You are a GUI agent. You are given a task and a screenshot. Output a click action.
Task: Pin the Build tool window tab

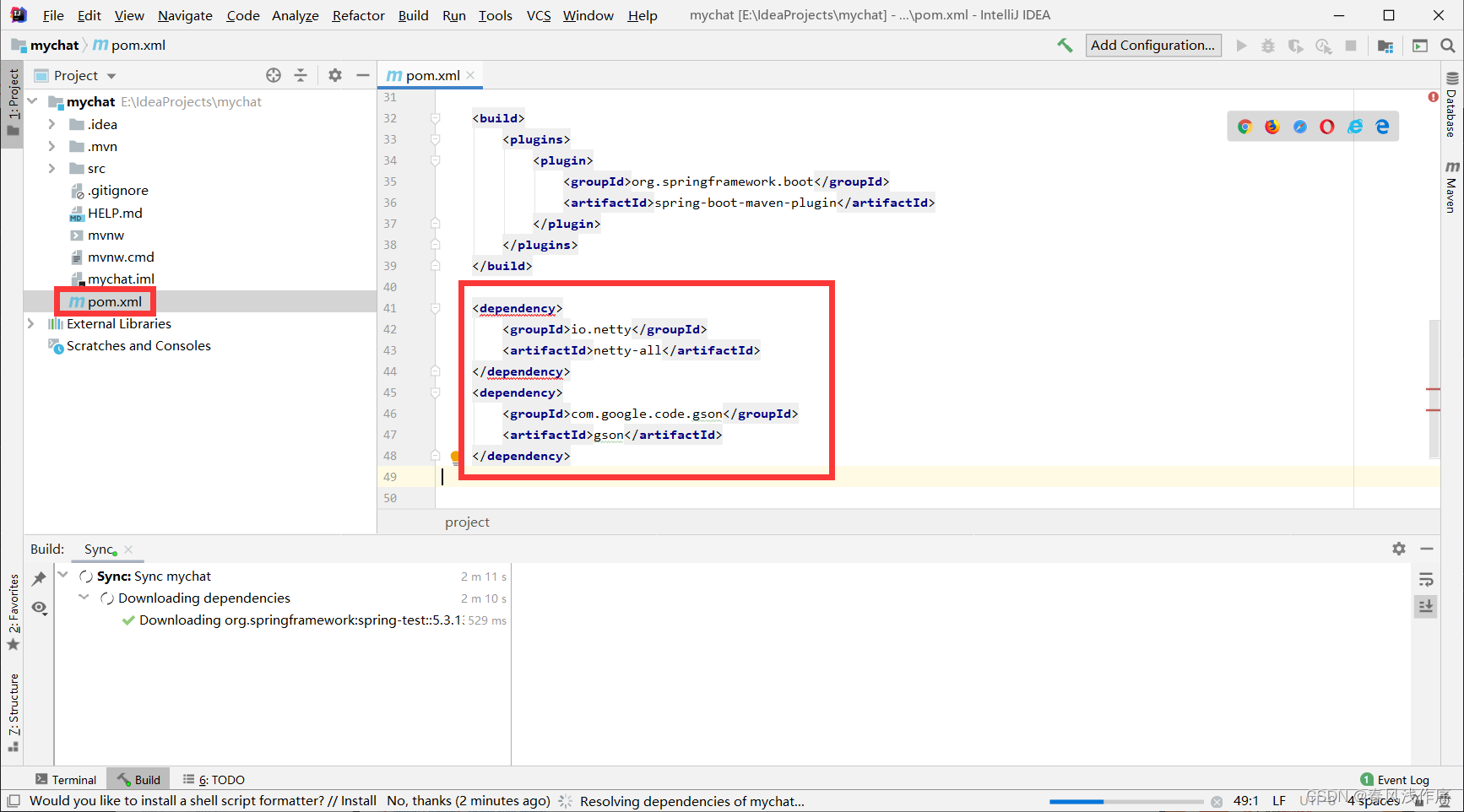pyautogui.click(x=39, y=578)
